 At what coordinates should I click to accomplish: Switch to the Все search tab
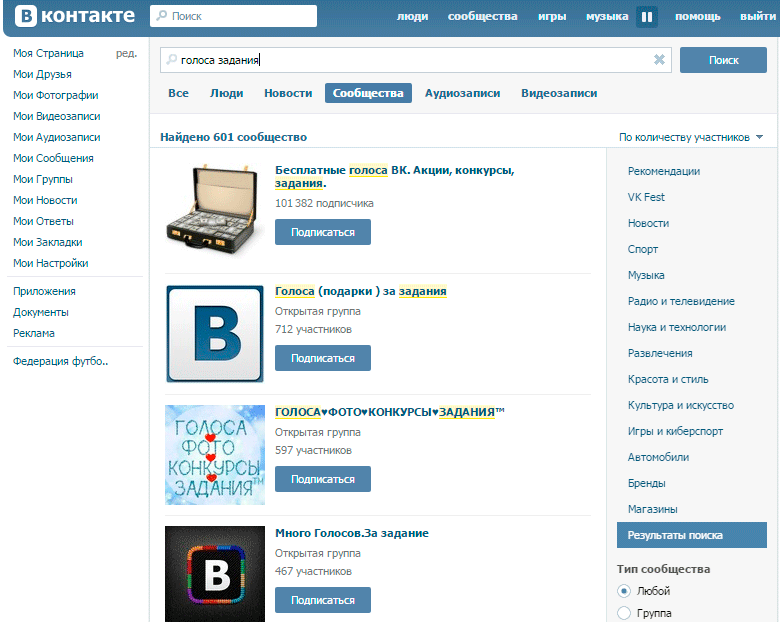click(178, 93)
